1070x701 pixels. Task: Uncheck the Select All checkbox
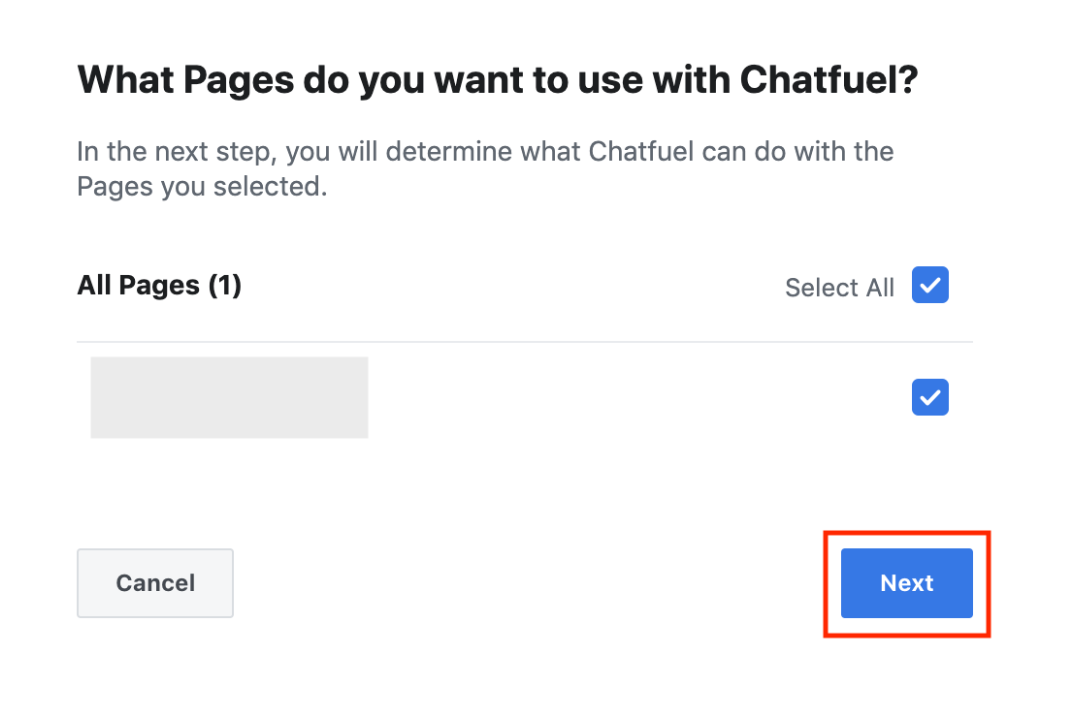[x=930, y=286]
